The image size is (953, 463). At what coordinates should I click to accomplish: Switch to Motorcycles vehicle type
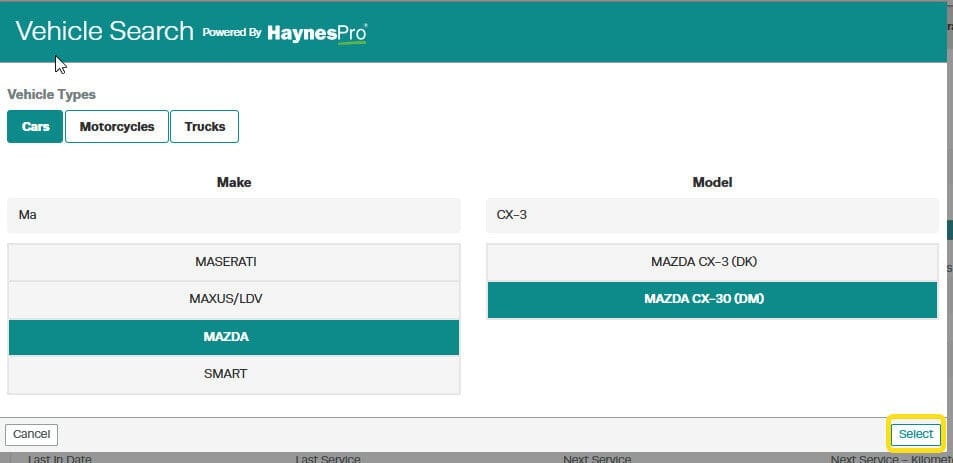[x=117, y=126]
